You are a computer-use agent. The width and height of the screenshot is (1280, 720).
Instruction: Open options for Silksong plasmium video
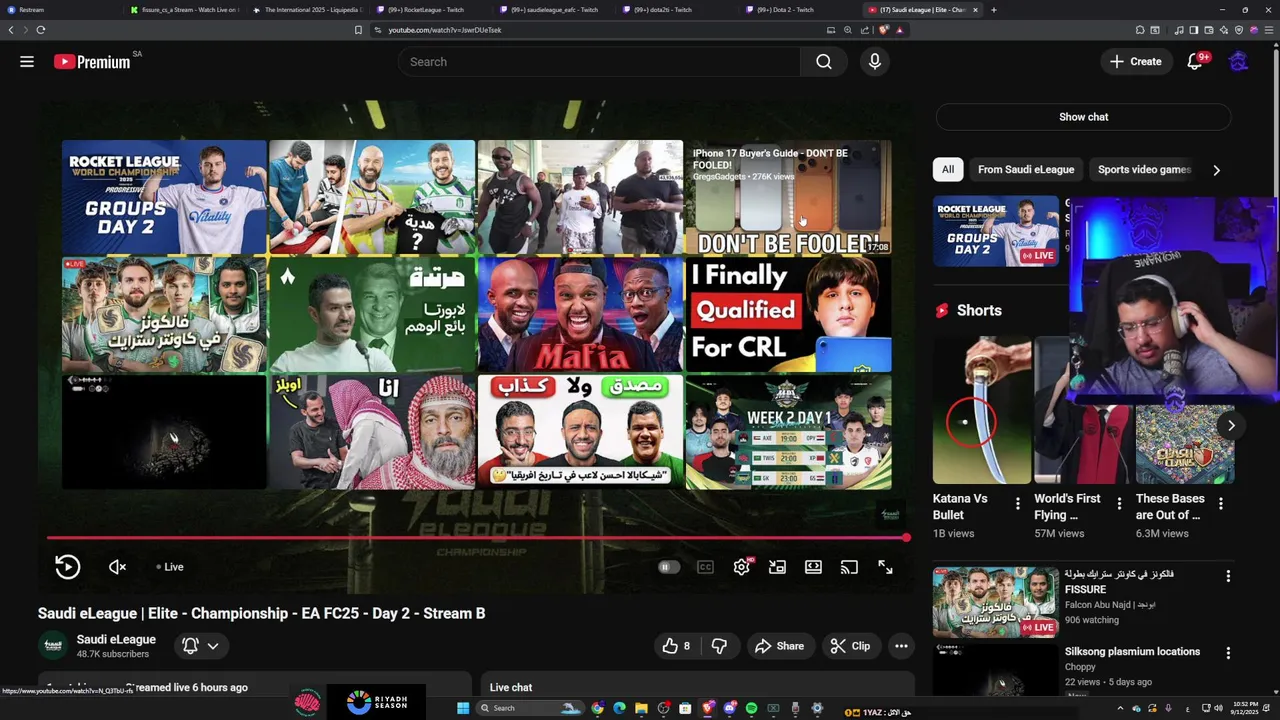(x=1228, y=653)
